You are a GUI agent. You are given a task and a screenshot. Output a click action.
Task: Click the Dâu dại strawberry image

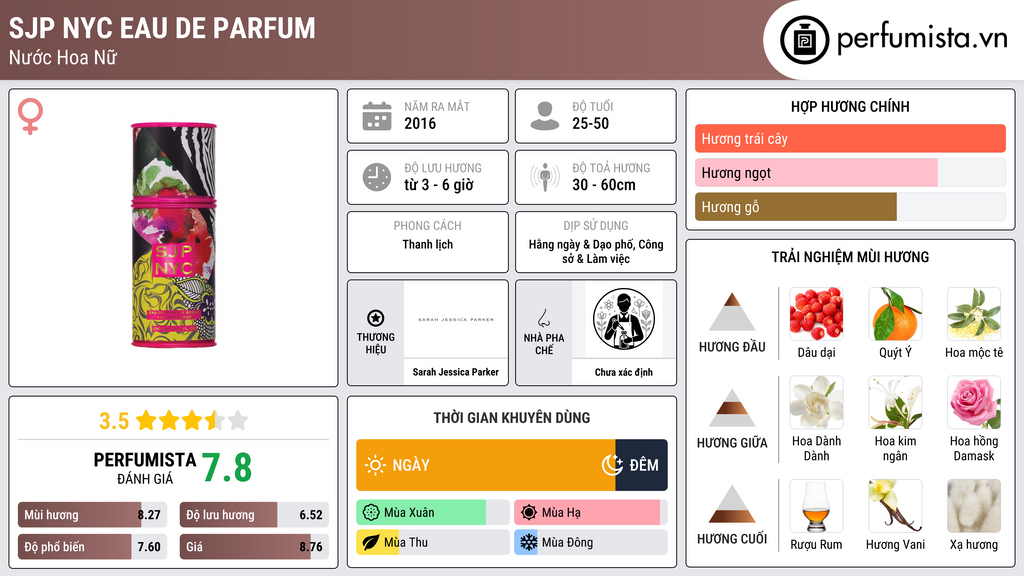[x=816, y=314]
